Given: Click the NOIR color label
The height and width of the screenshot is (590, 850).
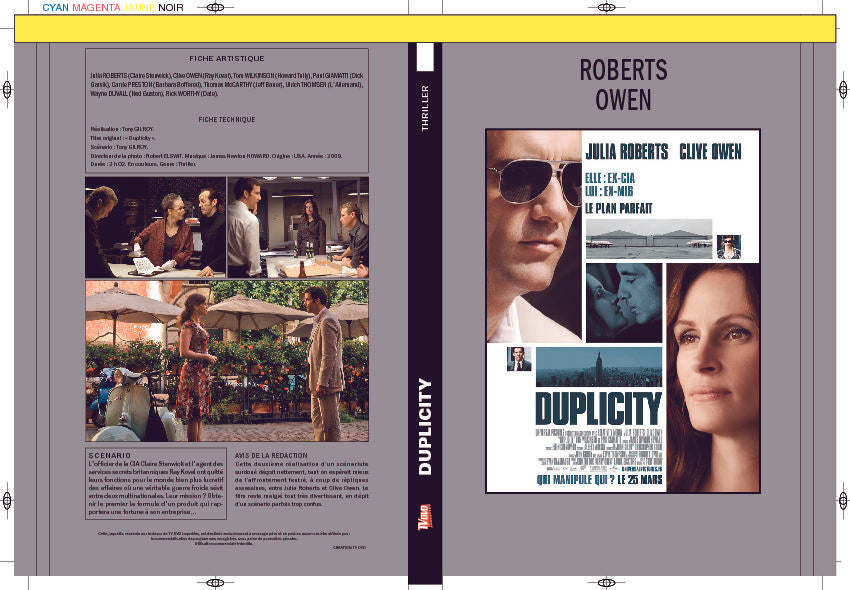Looking at the screenshot, I should [x=173, y=8].
